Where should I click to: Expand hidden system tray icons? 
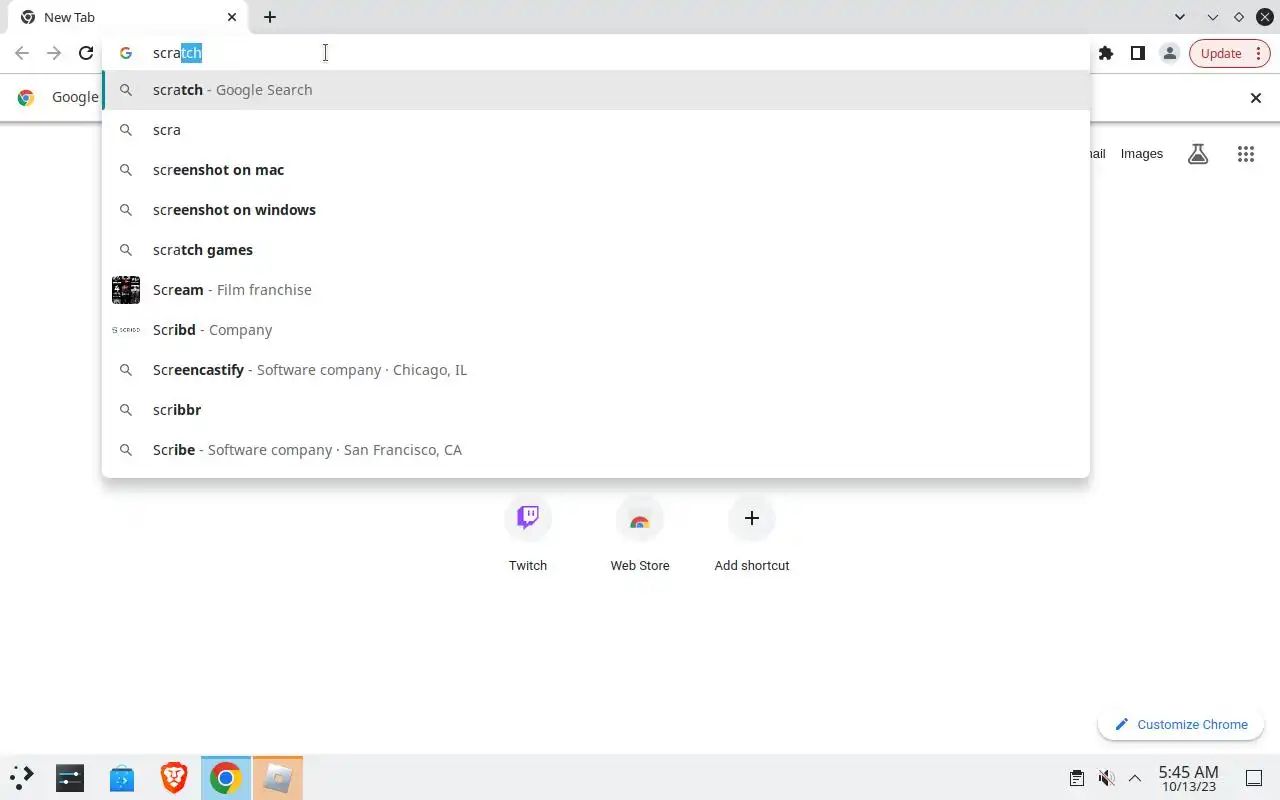[x=1135, y=778]
